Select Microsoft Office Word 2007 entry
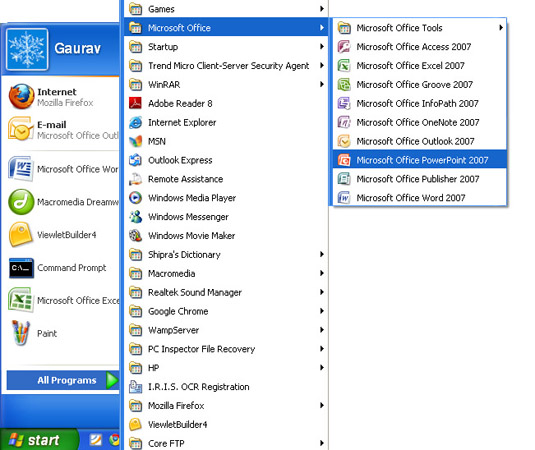 click(419, 198)
